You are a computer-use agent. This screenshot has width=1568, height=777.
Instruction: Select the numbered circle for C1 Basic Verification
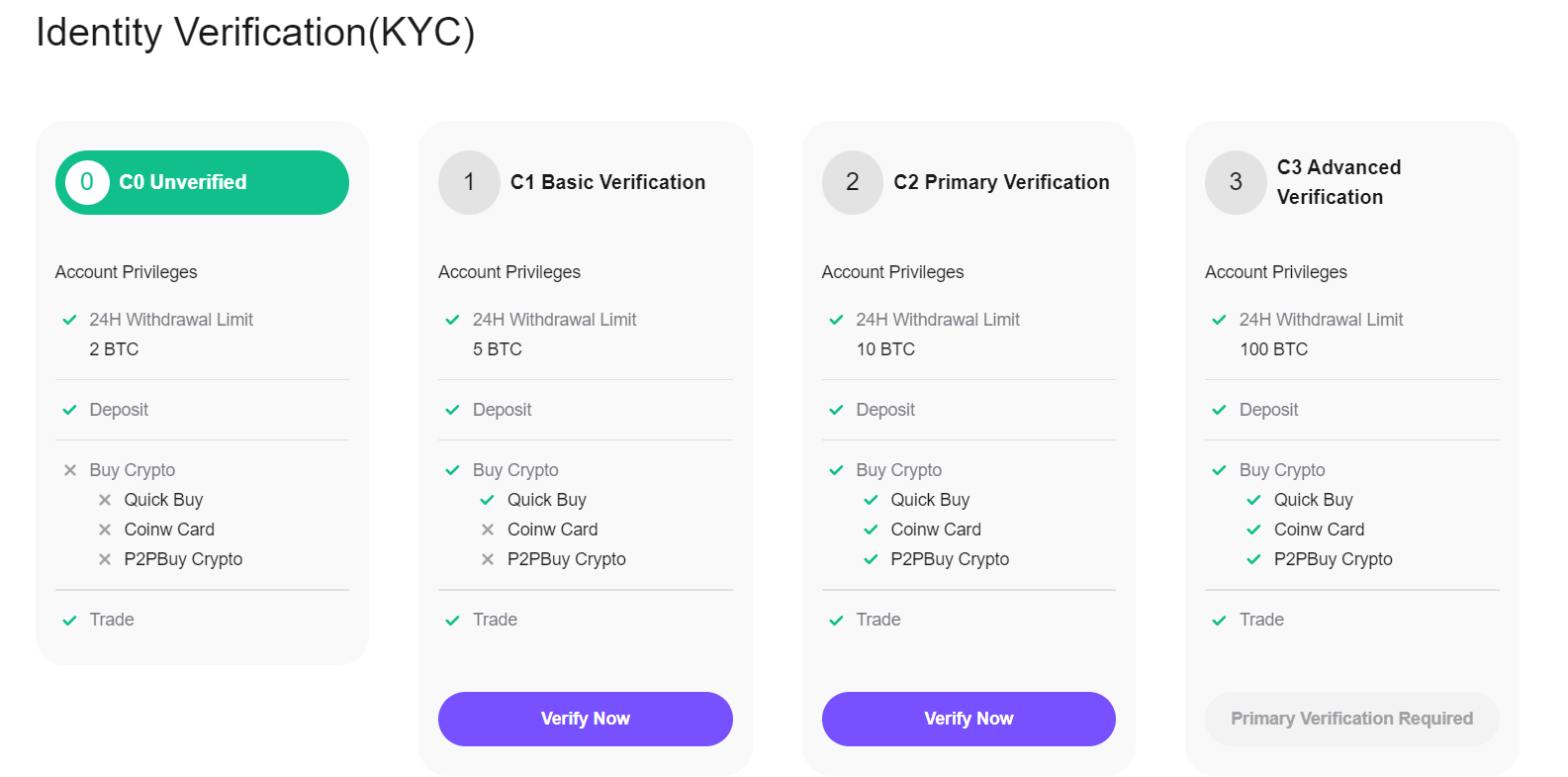coord(469,182)
